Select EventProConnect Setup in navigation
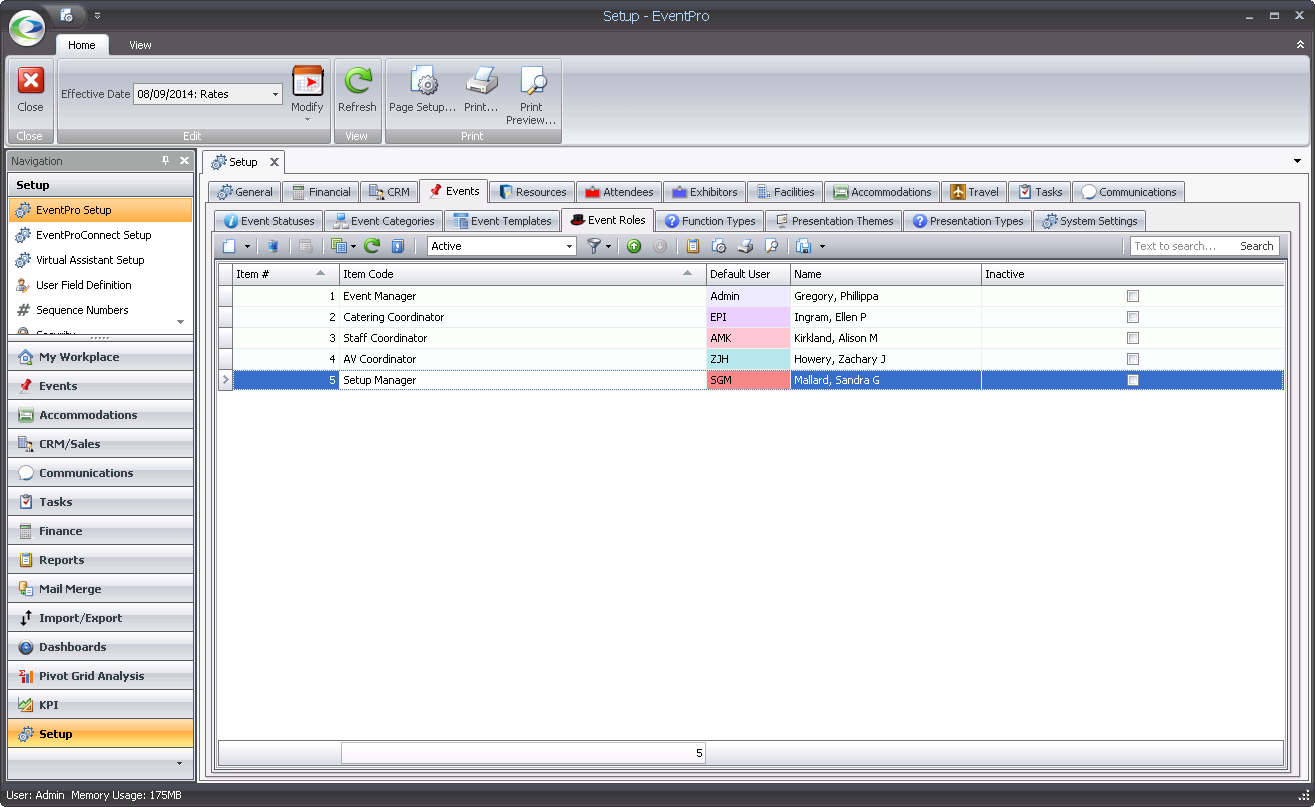Viewport: 1315px width, 807px height. tap(100, 235)
